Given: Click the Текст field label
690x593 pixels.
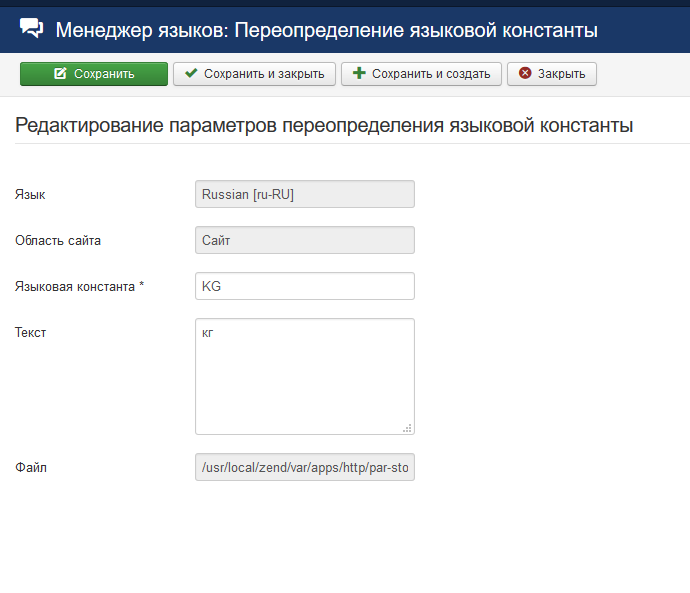Looking at the screenshot, I should 30,333.
